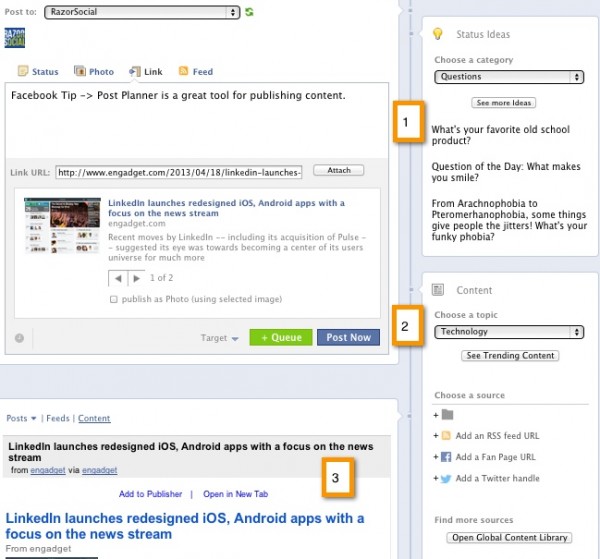Click the Content panel newspaper icon
The height and width of the screenshot is (559, 600).
tap(438, 290)
